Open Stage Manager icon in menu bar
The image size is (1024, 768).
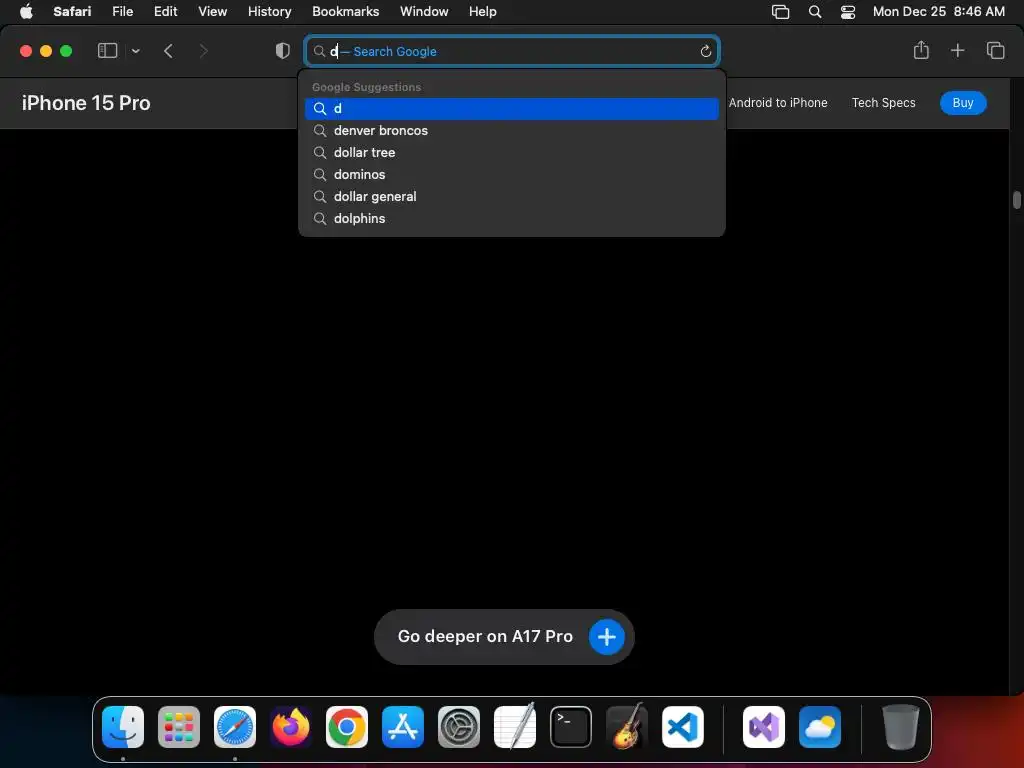click(x=780, y=12)
